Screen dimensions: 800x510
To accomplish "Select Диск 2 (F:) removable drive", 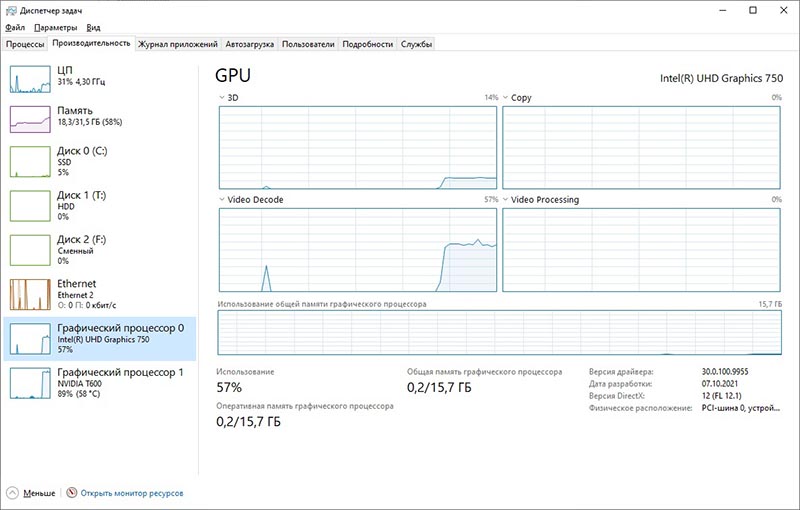I will coord(100,249).
